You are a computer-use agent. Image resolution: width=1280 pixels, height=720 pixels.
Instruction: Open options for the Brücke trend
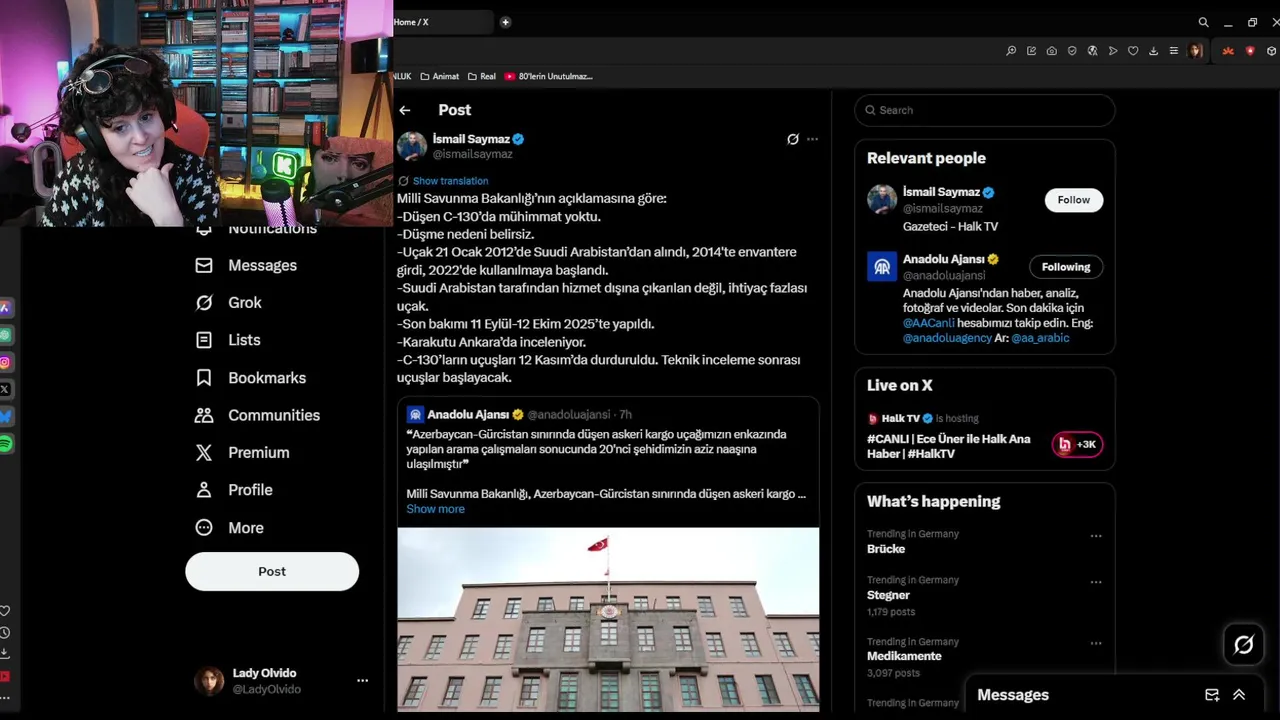[1096, 536]
